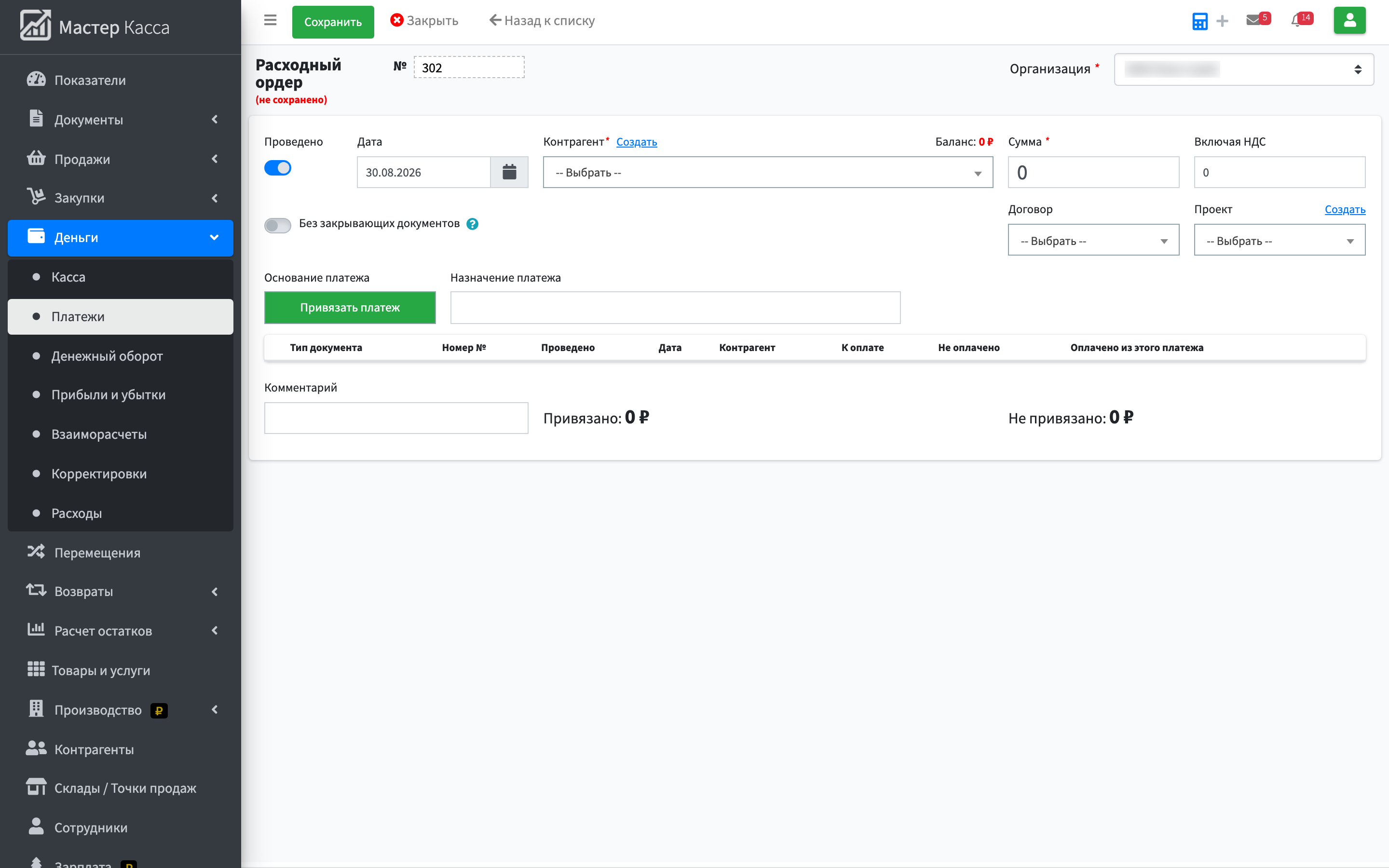
Task: Expand Продажи sidebar section
Action: (121, 159)
